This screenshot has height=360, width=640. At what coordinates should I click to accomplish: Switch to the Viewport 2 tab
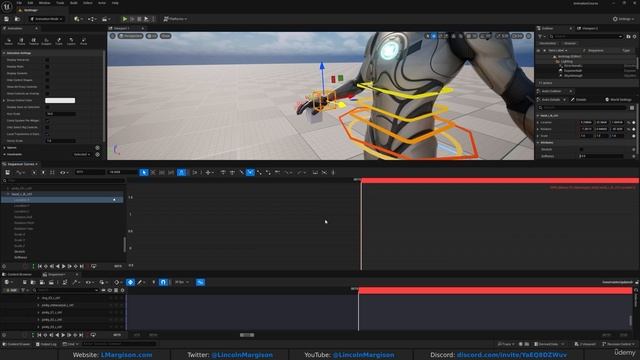pos(588,29)
